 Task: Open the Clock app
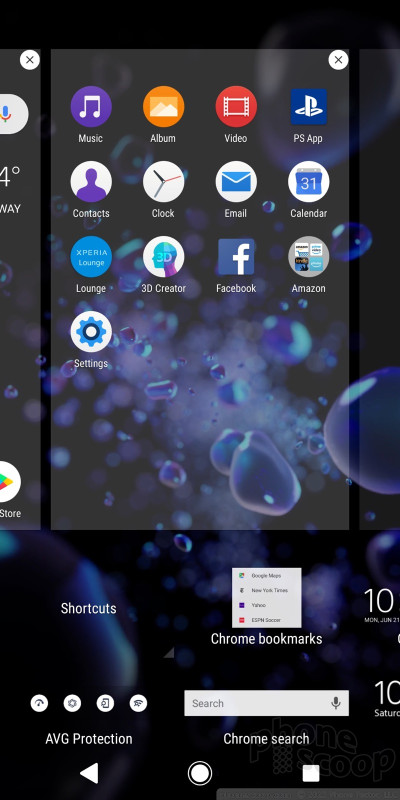point(163,182)
